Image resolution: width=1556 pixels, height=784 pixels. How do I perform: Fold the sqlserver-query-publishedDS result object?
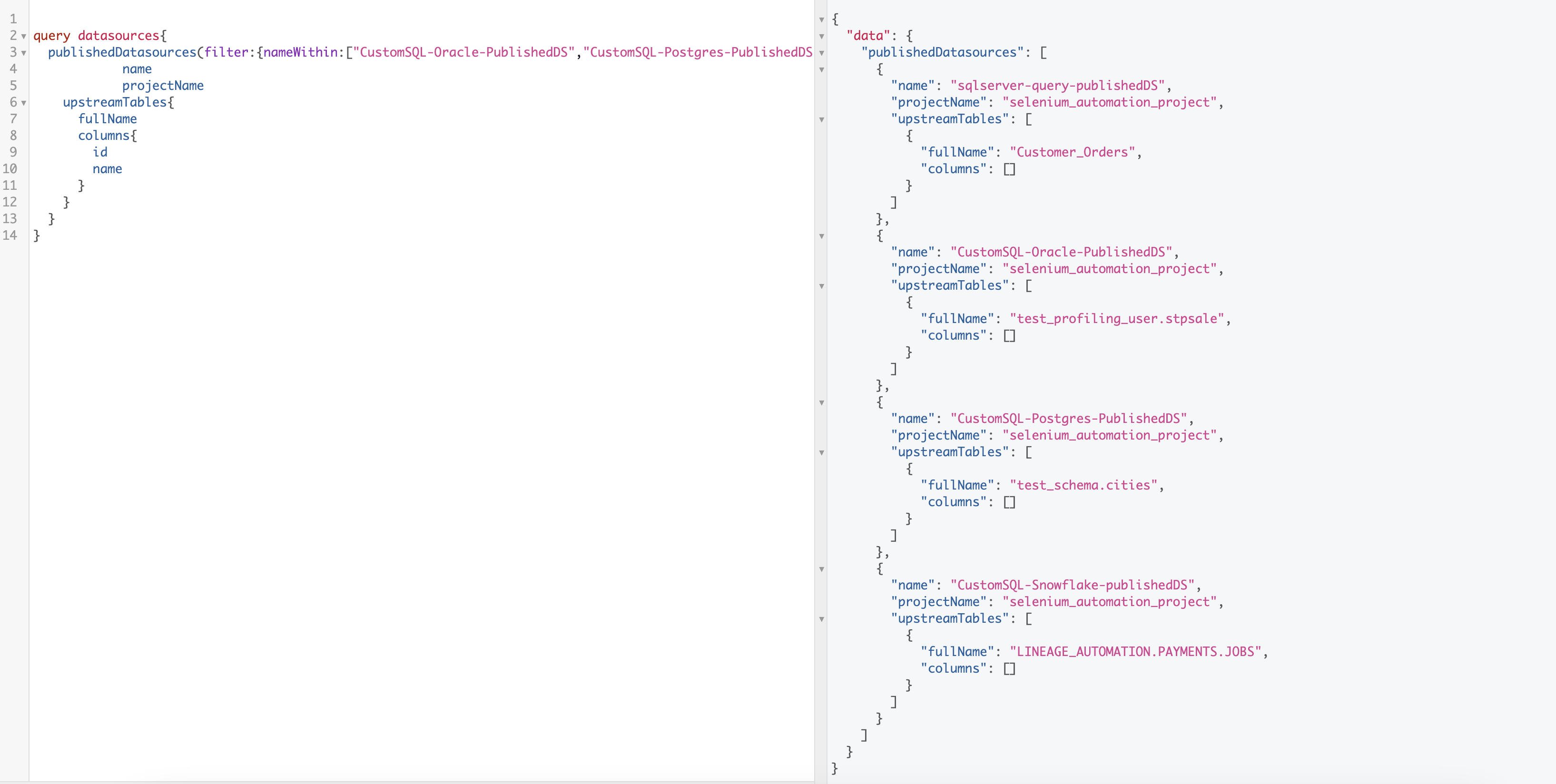pyautogui.click(x=821, y=69)
